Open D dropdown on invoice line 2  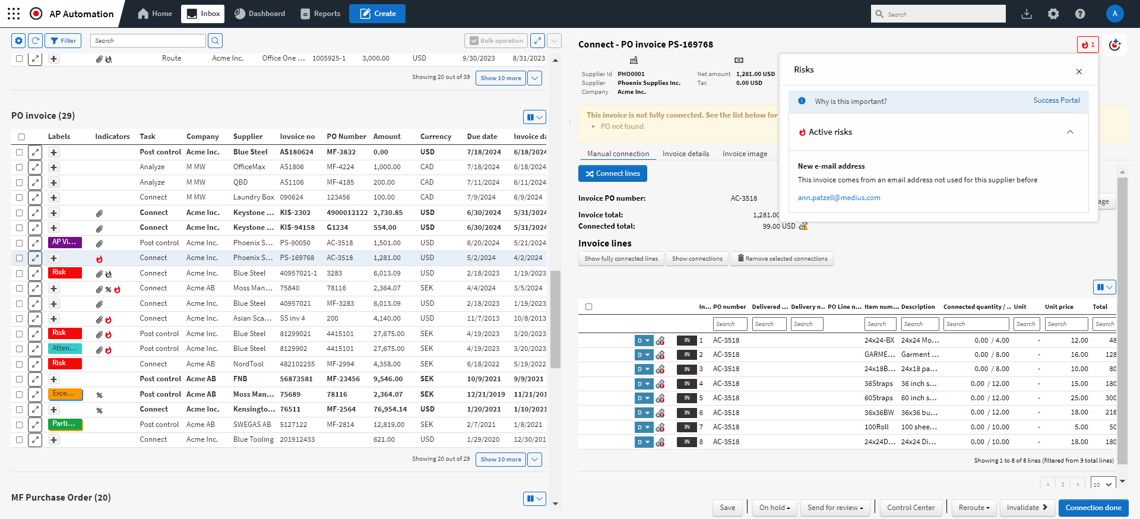pyautogui.click(x=643, y=355)
